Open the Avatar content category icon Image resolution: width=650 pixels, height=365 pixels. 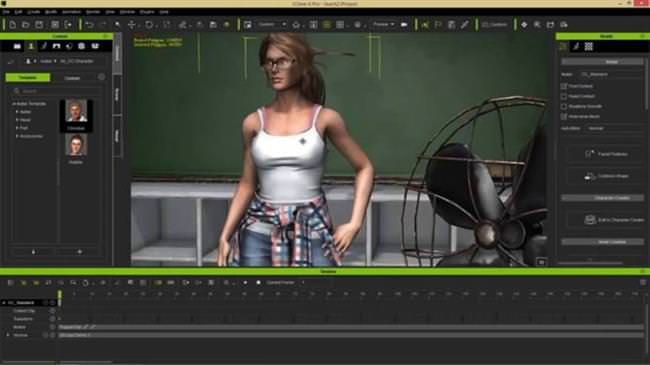[x=31, y=46]
